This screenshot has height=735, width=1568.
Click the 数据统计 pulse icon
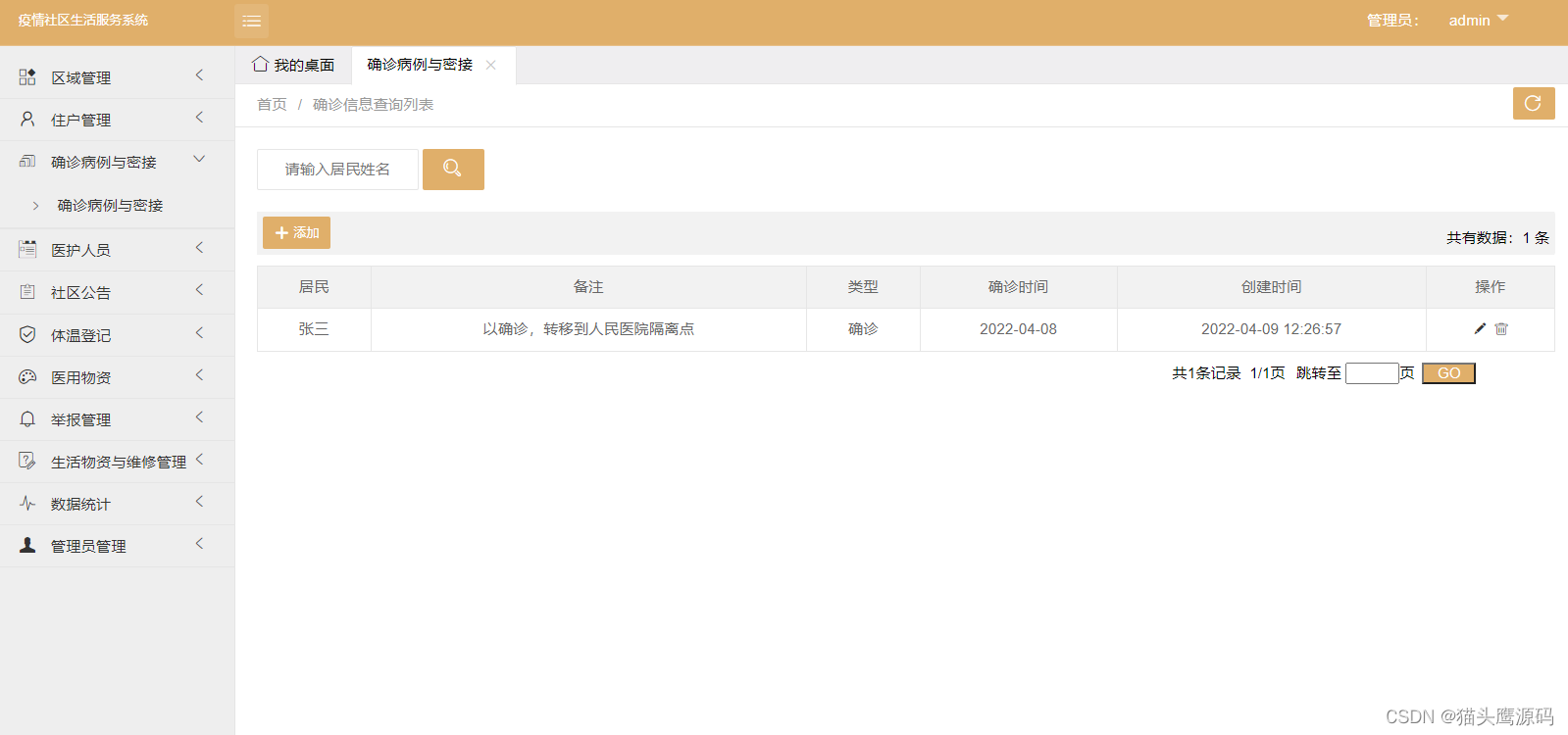click(x=27, y=504)
